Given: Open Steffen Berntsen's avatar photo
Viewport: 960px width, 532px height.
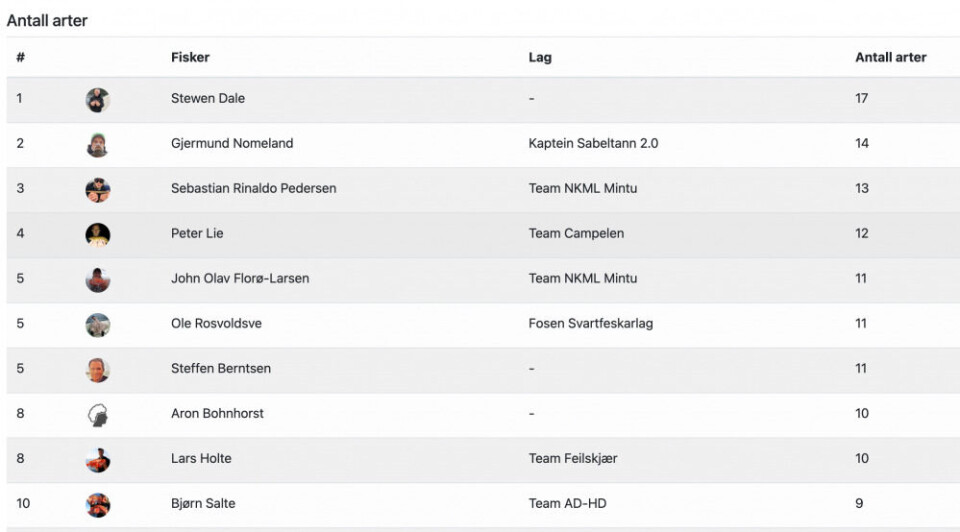Looking at the screenshot, I should click(97, 369).
